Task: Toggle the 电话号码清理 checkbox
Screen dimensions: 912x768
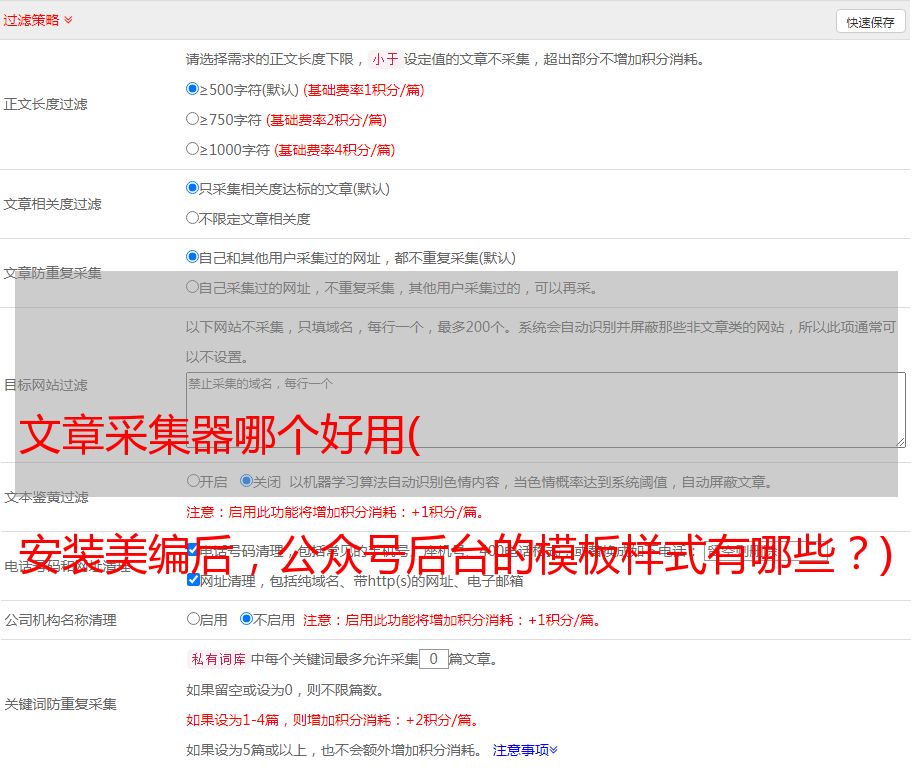Action: [193, 549]
